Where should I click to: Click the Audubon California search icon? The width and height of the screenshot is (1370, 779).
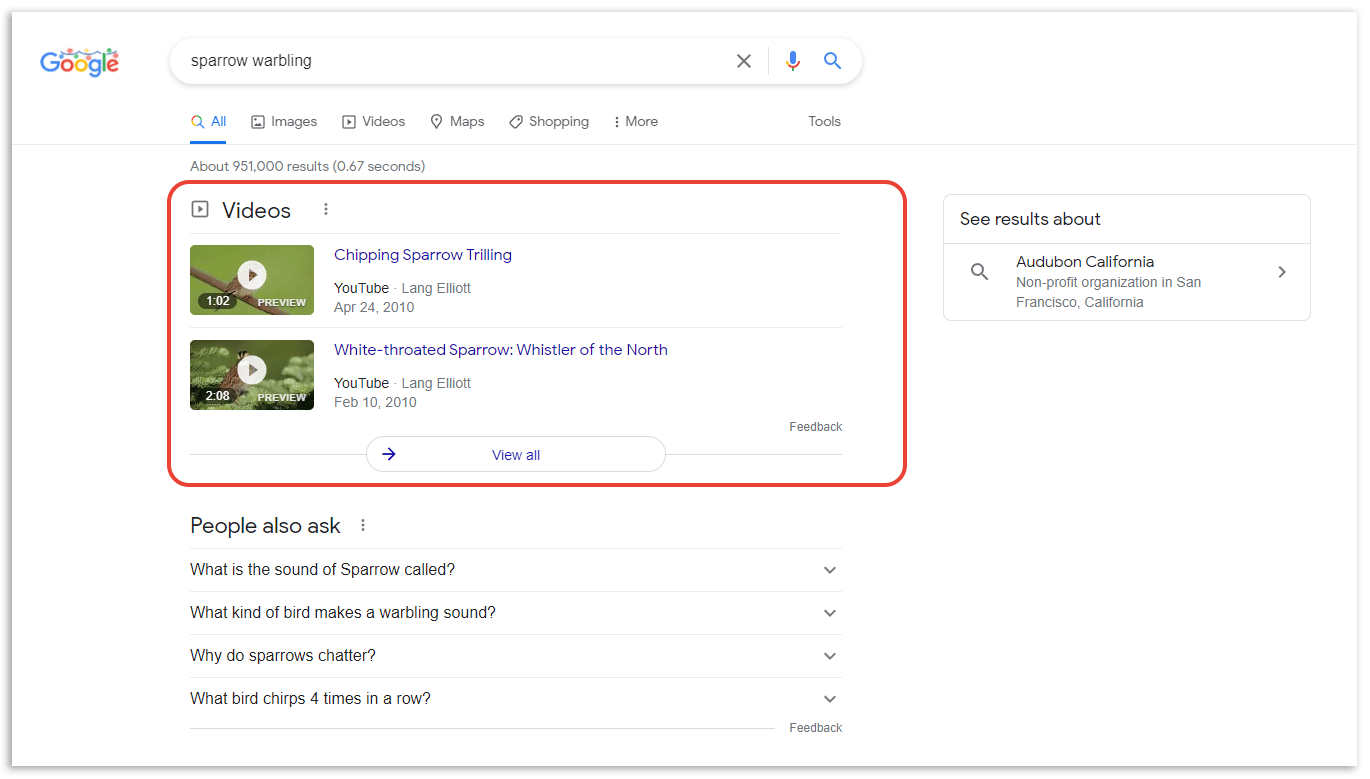[x=980, y=272]
